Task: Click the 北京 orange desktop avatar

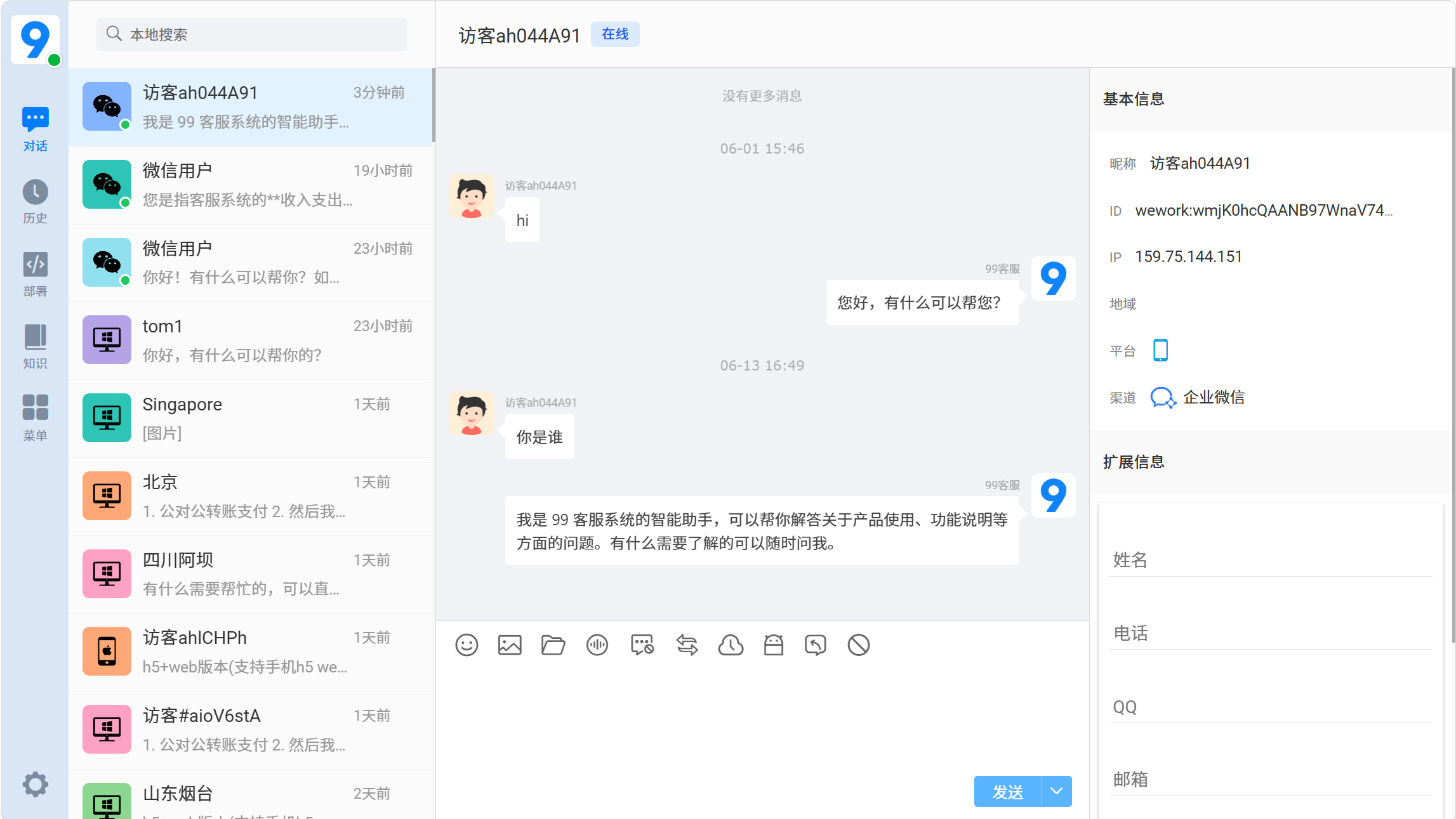Action: [107, 495]
